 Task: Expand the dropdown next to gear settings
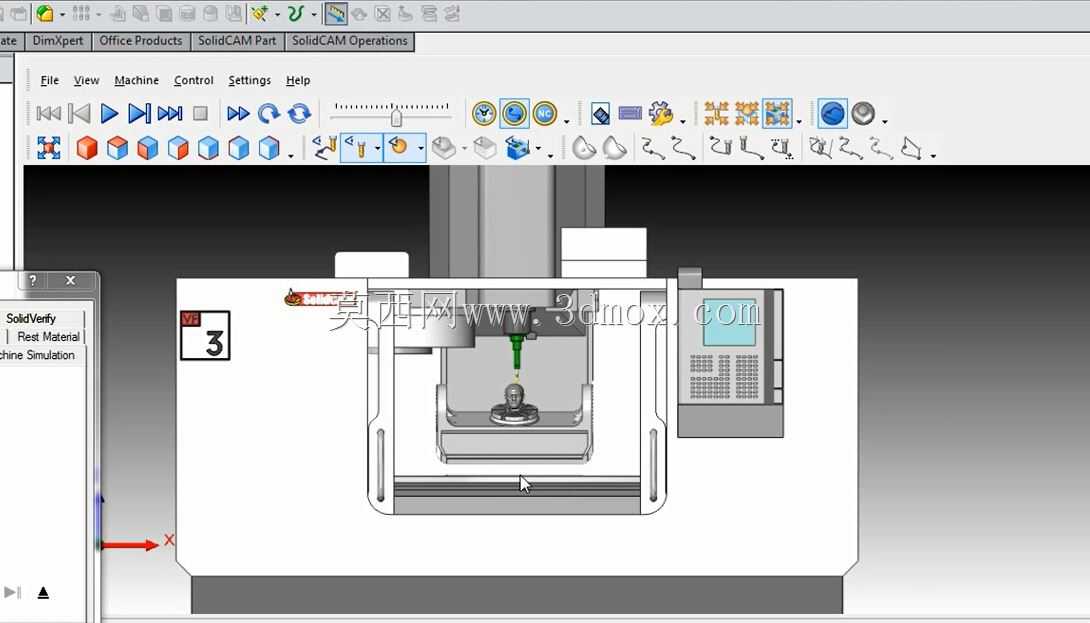coord(683,122)
